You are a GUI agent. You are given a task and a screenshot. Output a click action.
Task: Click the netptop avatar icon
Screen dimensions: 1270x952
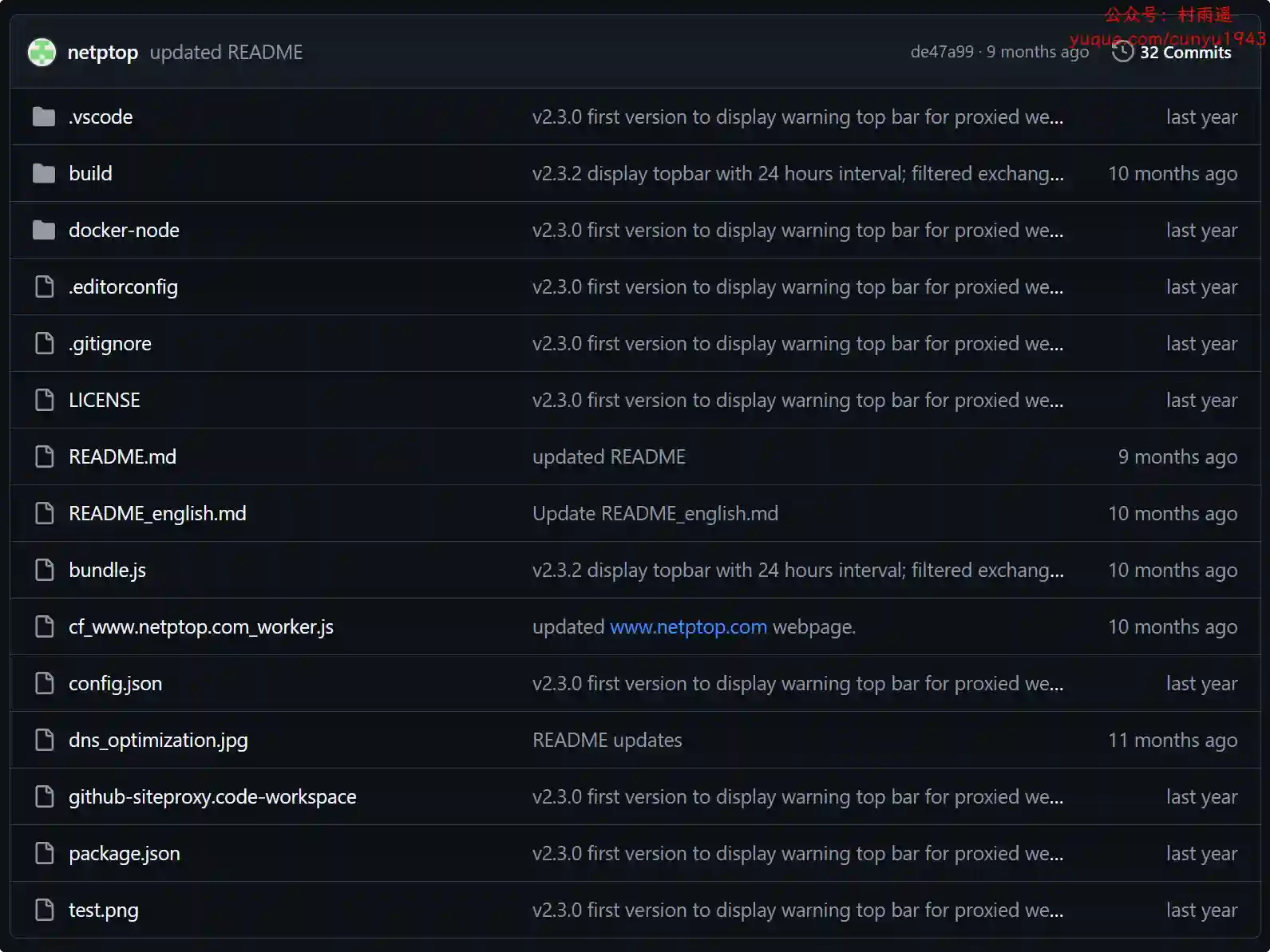[x=42, y=53]
